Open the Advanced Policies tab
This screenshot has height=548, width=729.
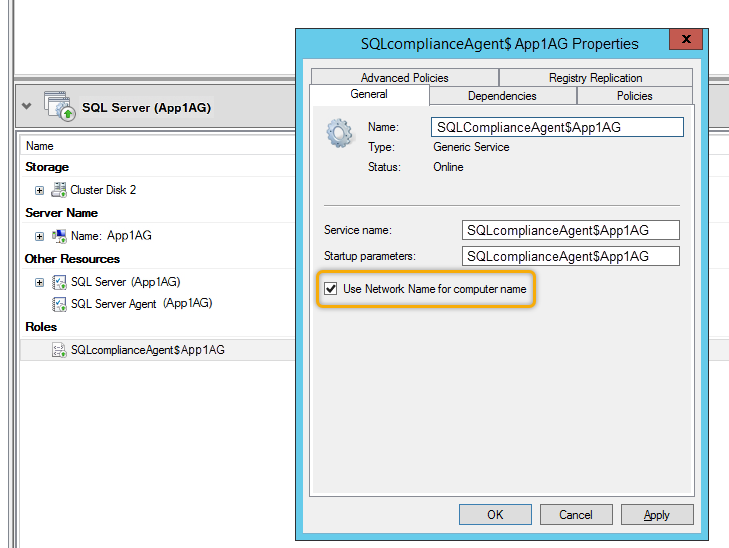click(404, 77)
